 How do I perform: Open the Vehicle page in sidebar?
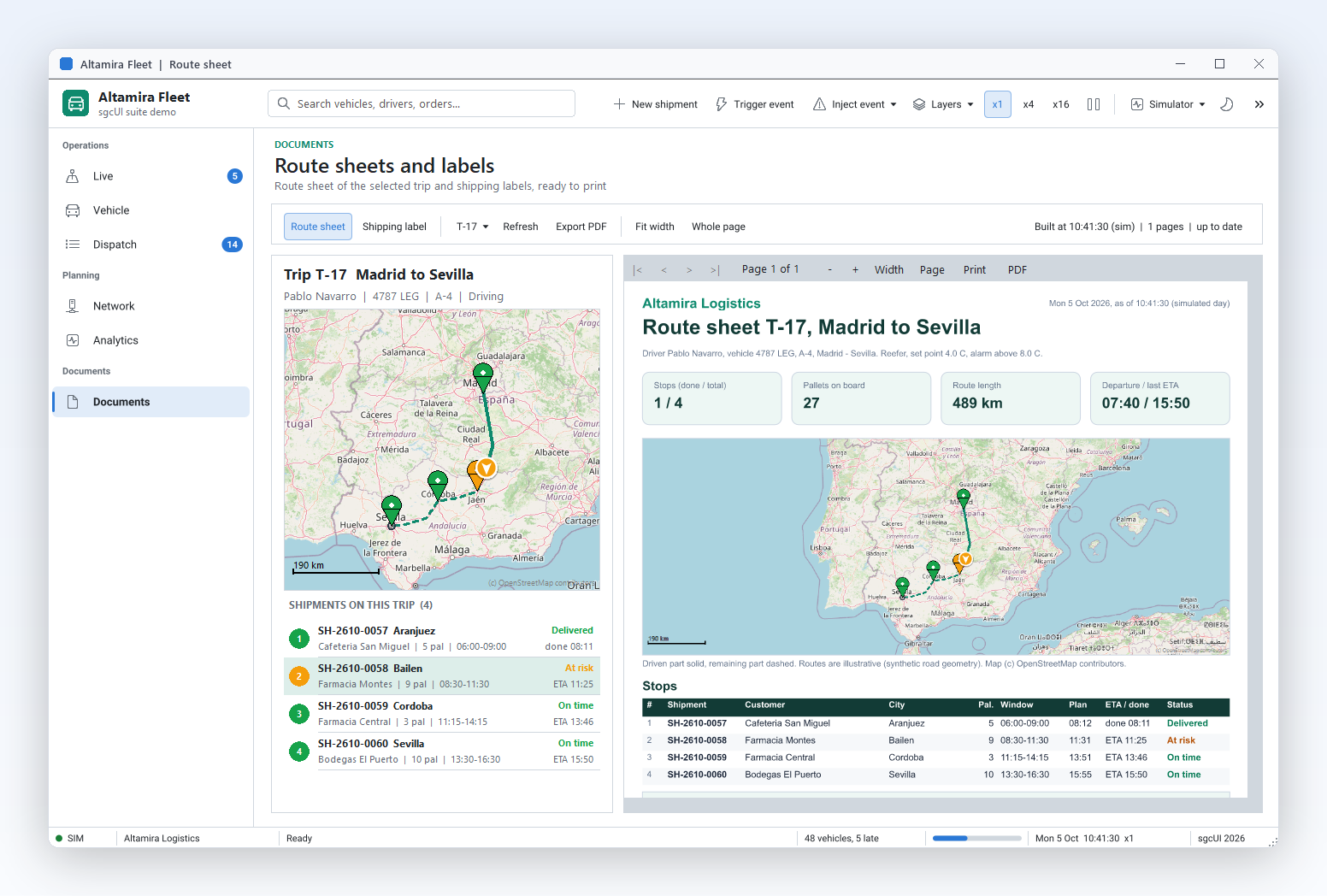point(151,210)
